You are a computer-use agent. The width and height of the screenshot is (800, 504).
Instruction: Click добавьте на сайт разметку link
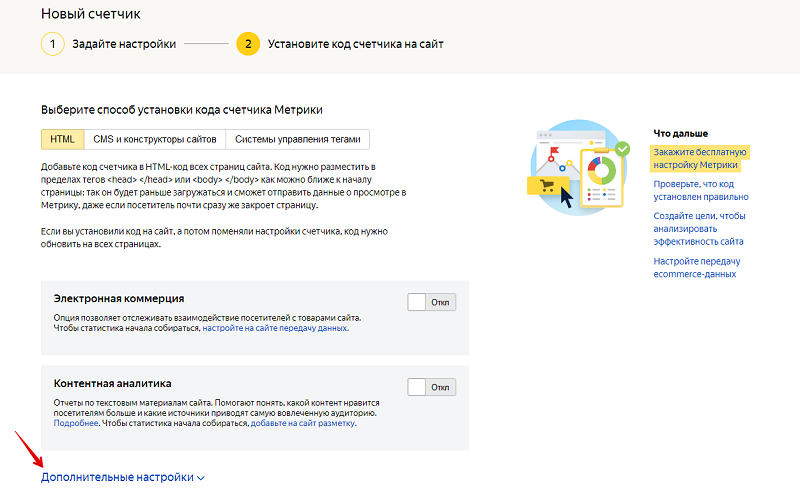pyautogui.click(x=303, y=423)
